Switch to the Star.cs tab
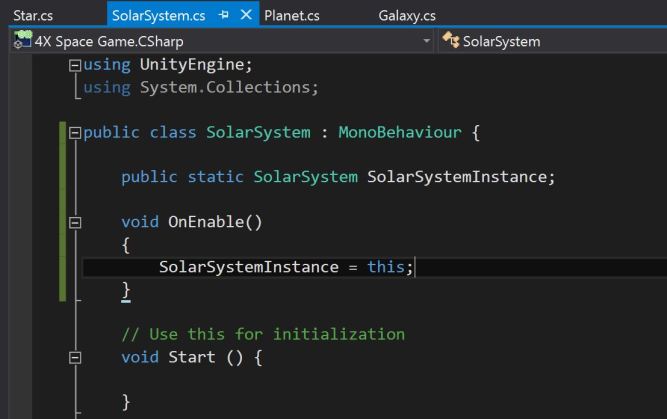The image size is (667, 419). tap(34, 16)
